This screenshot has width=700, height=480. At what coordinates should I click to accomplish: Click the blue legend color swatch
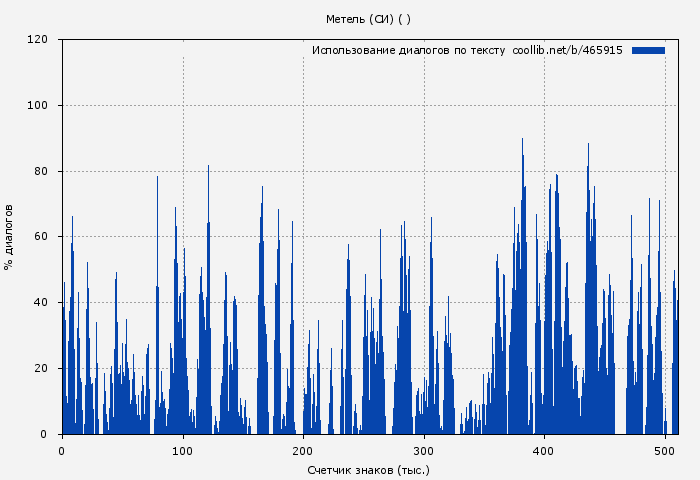(648, 50)
